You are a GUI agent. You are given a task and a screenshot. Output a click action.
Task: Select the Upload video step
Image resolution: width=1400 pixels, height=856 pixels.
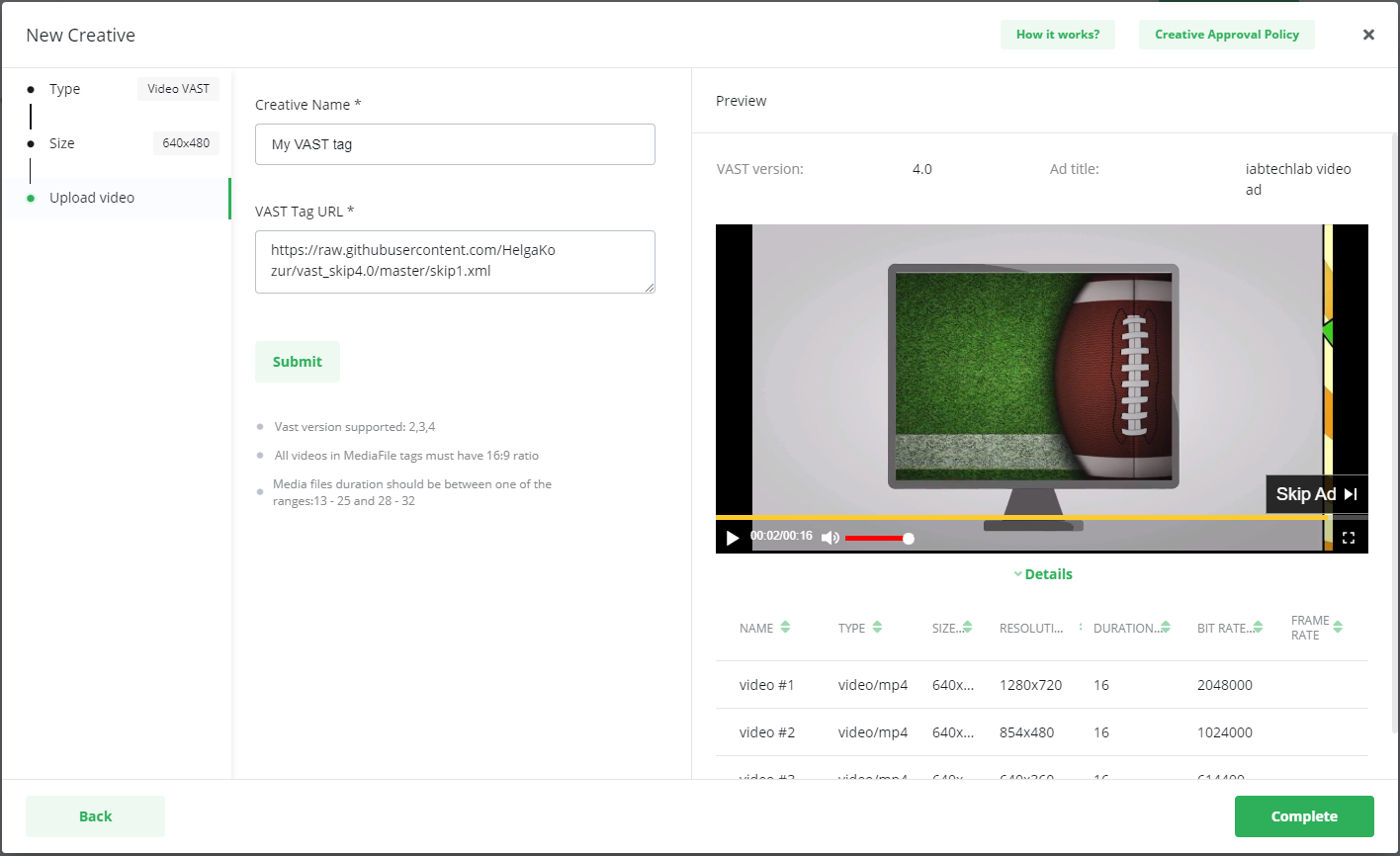tap(92, 198)
